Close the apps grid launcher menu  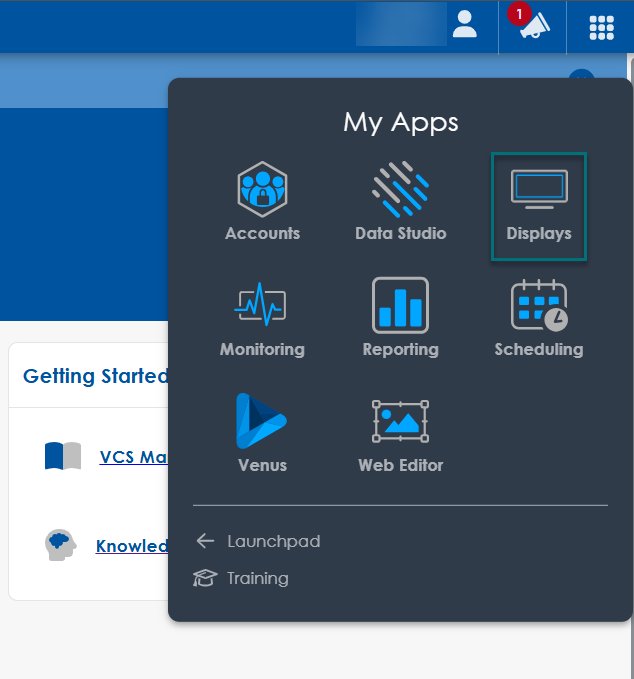click(x=601, y=27)
